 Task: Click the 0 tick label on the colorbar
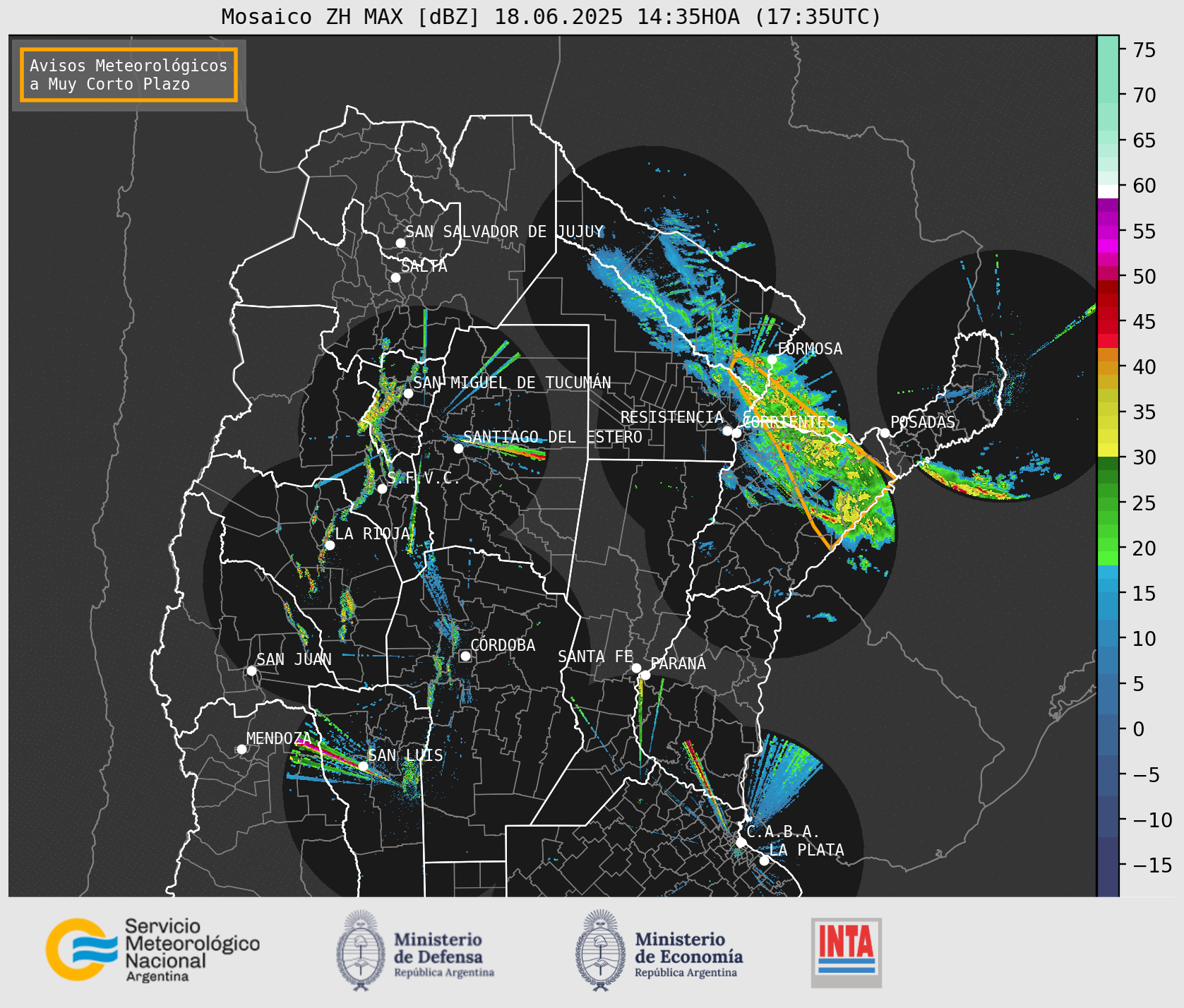coord(1139,729)
